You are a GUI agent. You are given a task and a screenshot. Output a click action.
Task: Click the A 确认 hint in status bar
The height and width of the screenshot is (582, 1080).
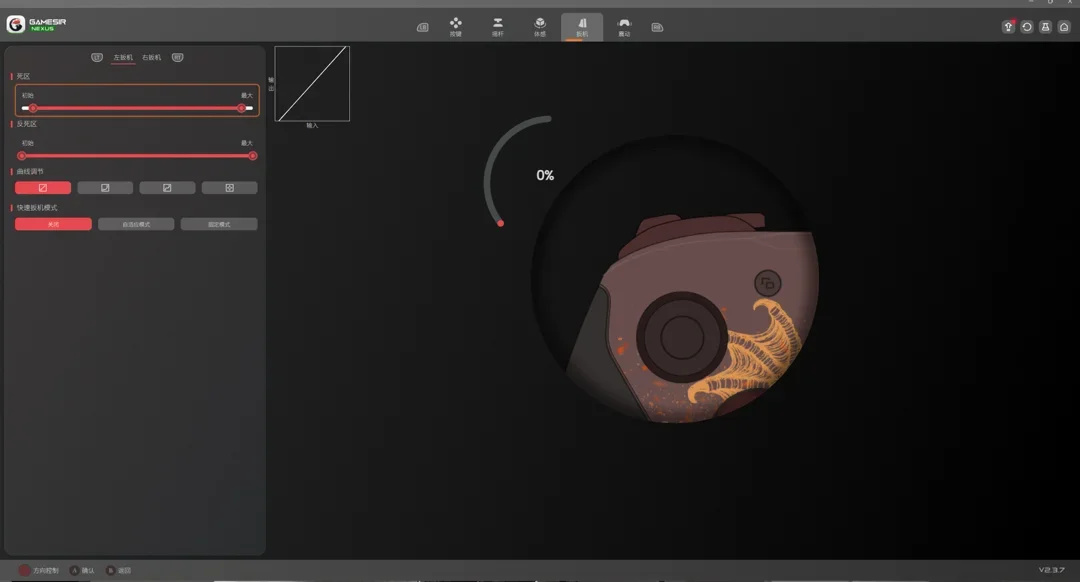coord(83,570)
